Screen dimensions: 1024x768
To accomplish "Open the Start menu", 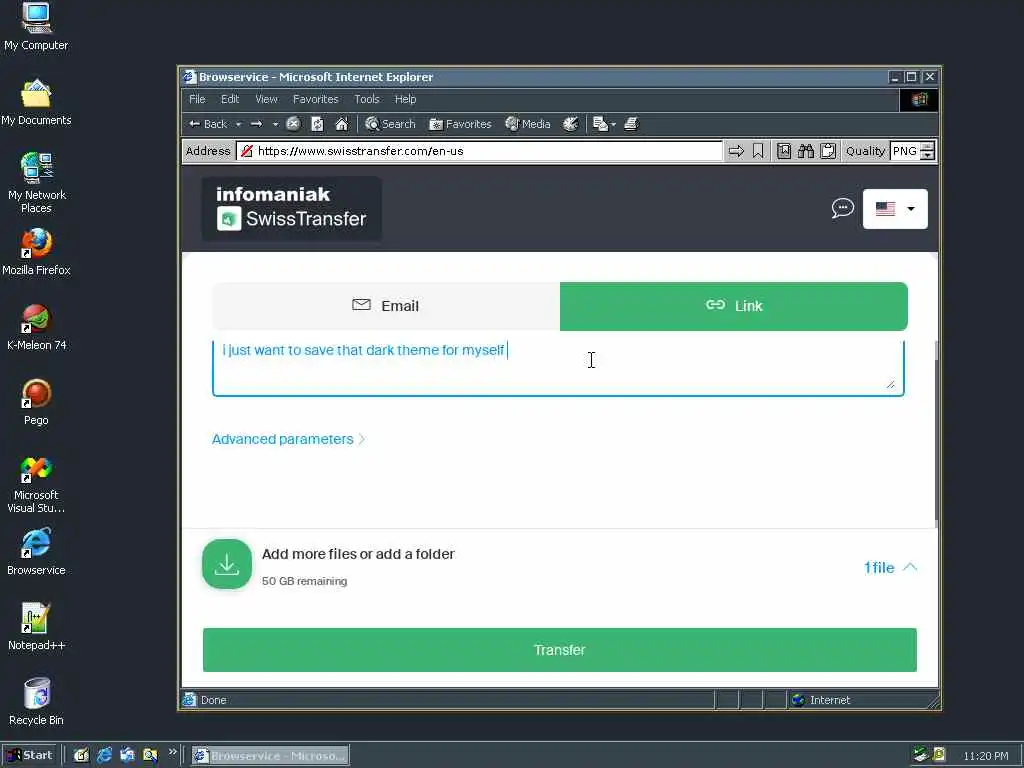I will [x=29, y=756].
